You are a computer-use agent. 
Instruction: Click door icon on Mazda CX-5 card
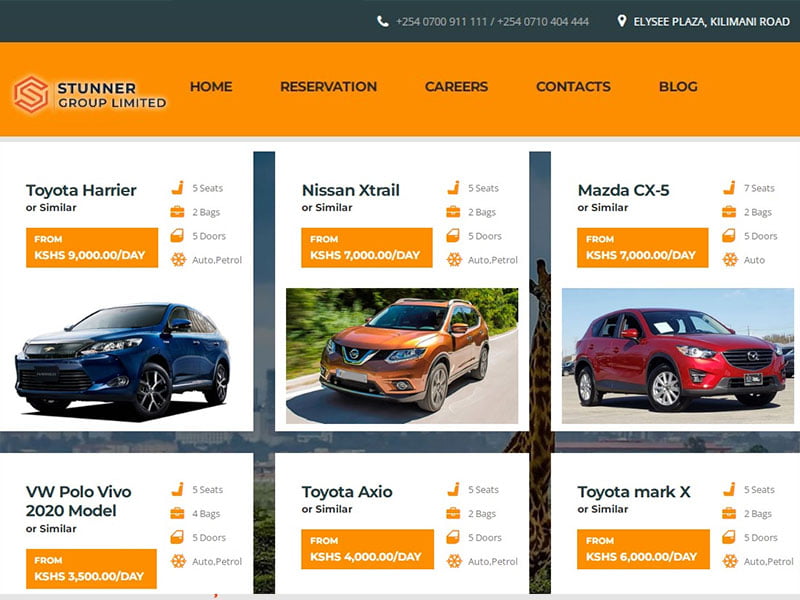[729, 236]
